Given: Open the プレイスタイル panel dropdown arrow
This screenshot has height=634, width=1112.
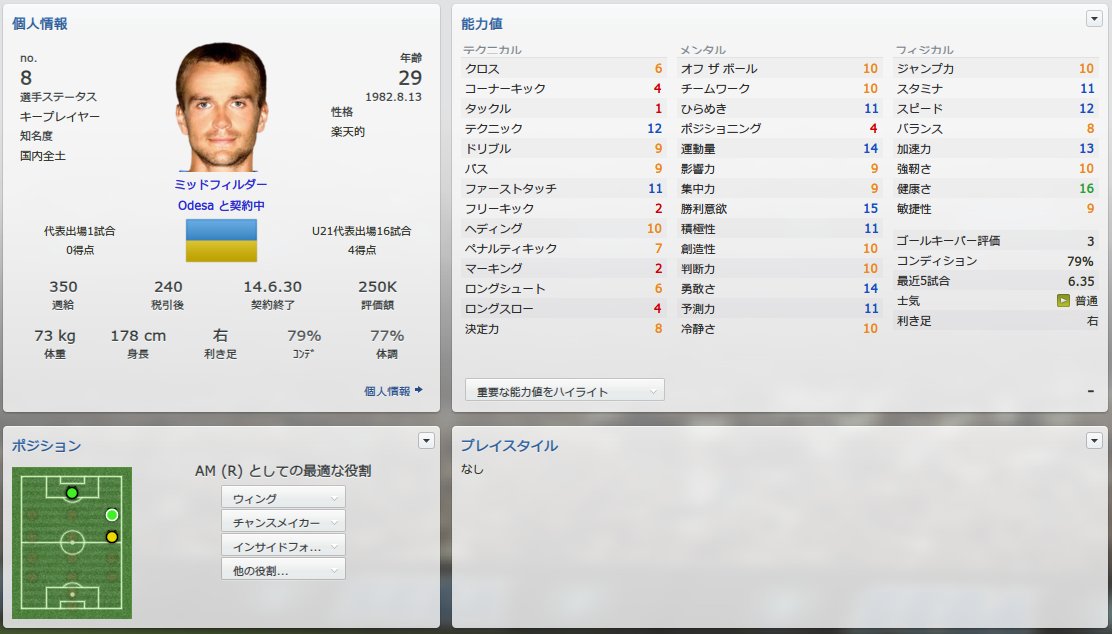Looking at the screenshot, I should [x=1094, y=440].
